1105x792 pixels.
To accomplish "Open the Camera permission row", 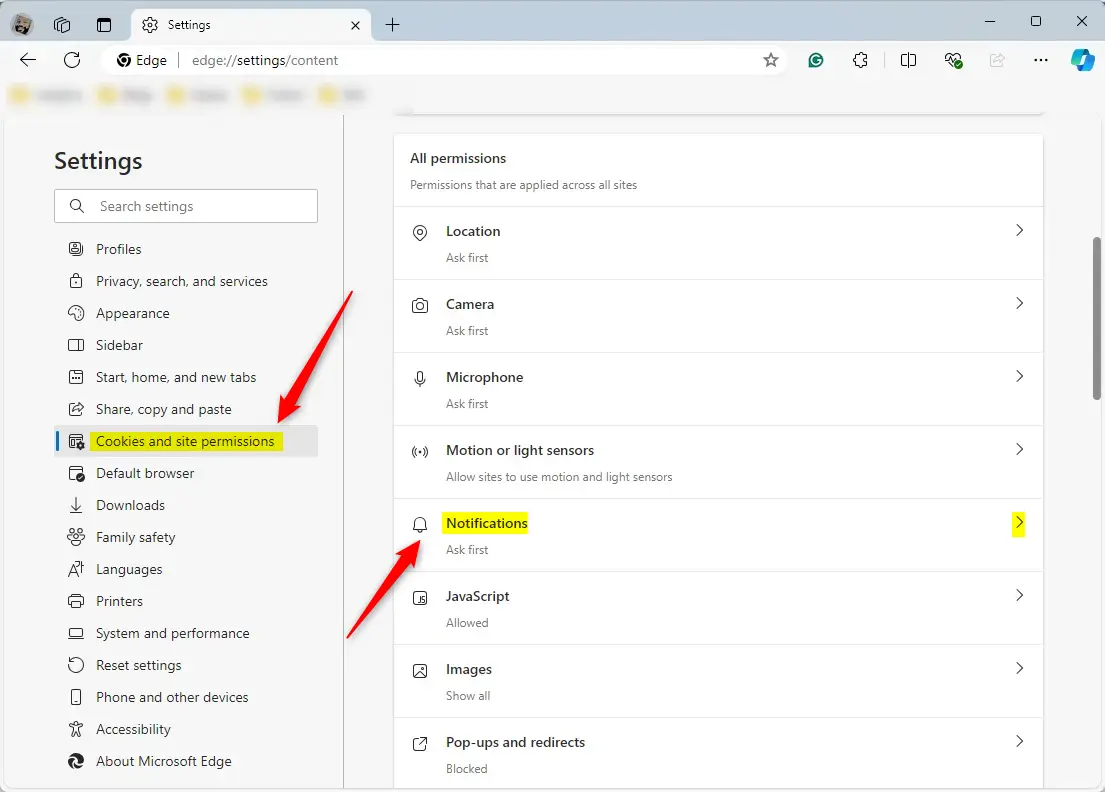I will click(x=718, y=316).
